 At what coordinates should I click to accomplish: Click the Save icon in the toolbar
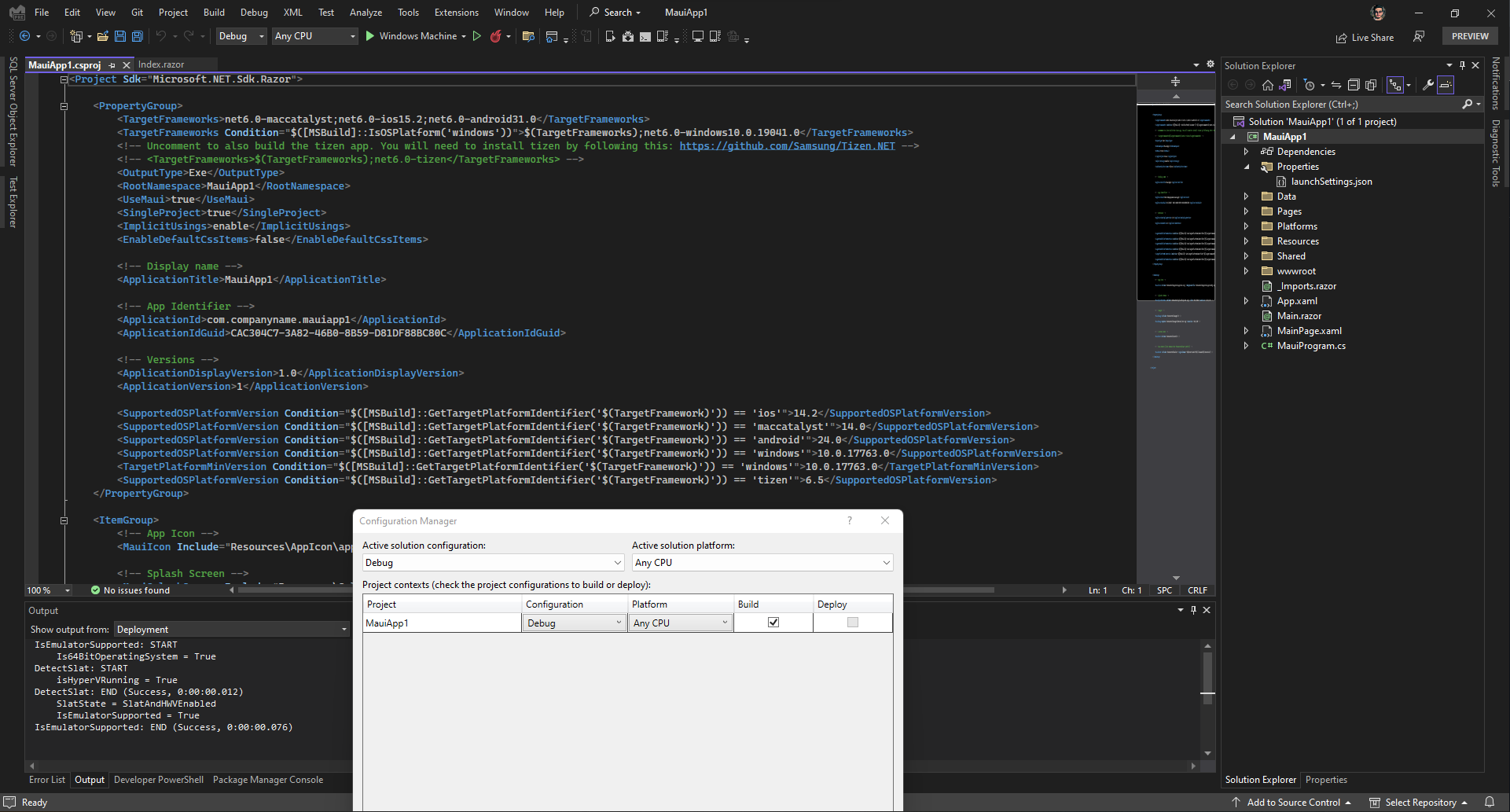pyautogui.click(x=119, y=36)
